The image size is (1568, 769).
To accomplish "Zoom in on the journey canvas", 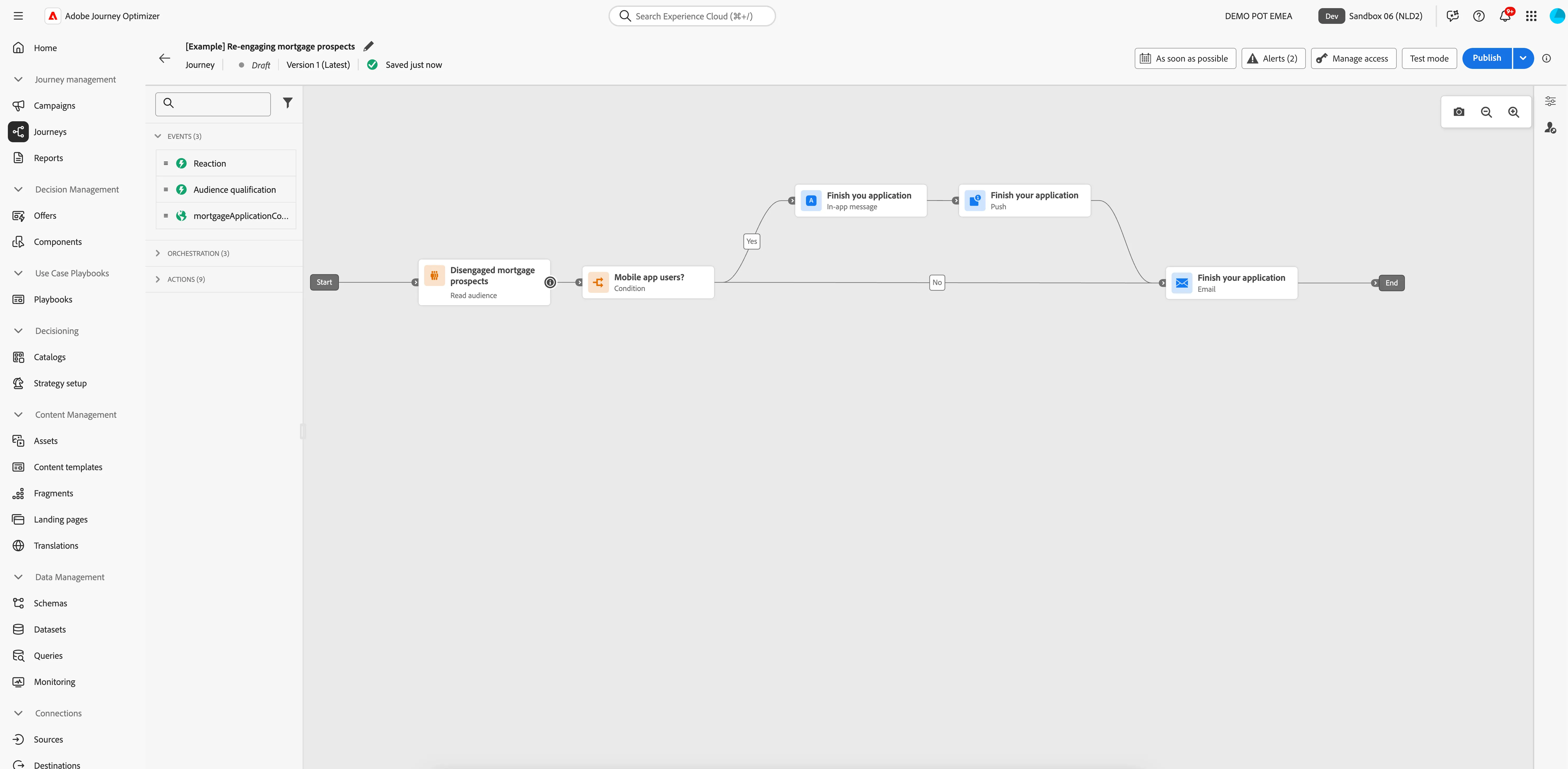I will (x=1513, y=112).
